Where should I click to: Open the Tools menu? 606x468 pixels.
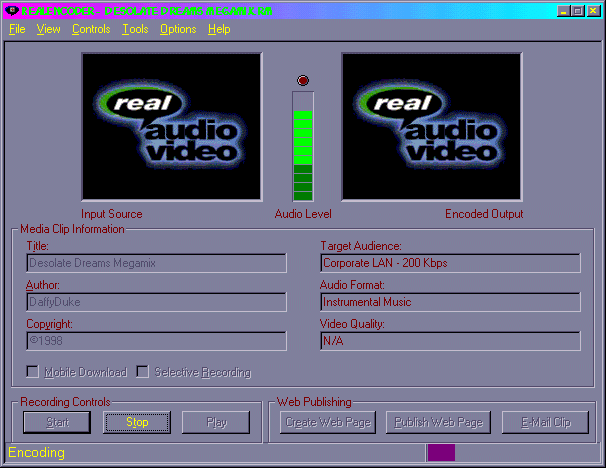[135, 29]
